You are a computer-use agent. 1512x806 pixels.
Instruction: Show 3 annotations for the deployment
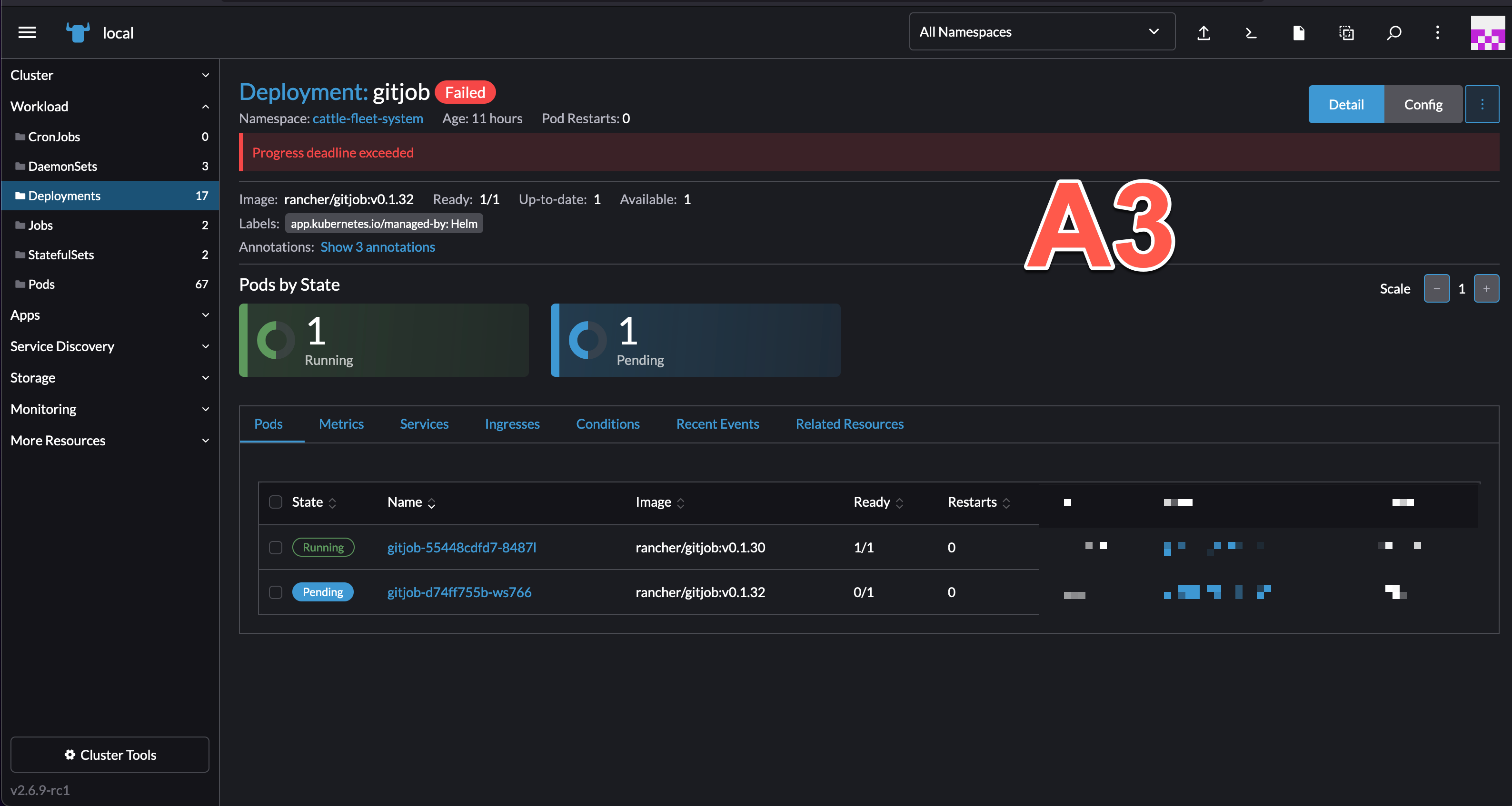click(378, 247)
